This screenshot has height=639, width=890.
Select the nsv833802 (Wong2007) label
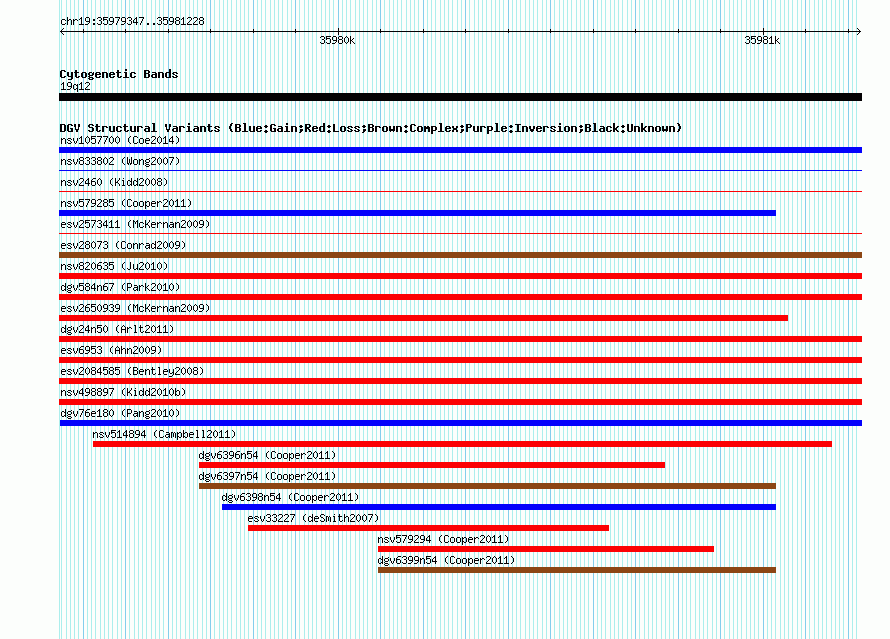coord(120,161)
